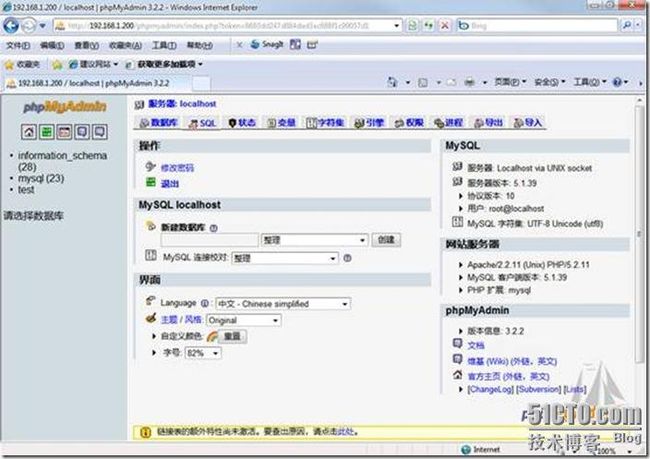The height and width of the screenshot is (459, 650).
Task: Switch to the SQL tab
Action: pos(203,123)
